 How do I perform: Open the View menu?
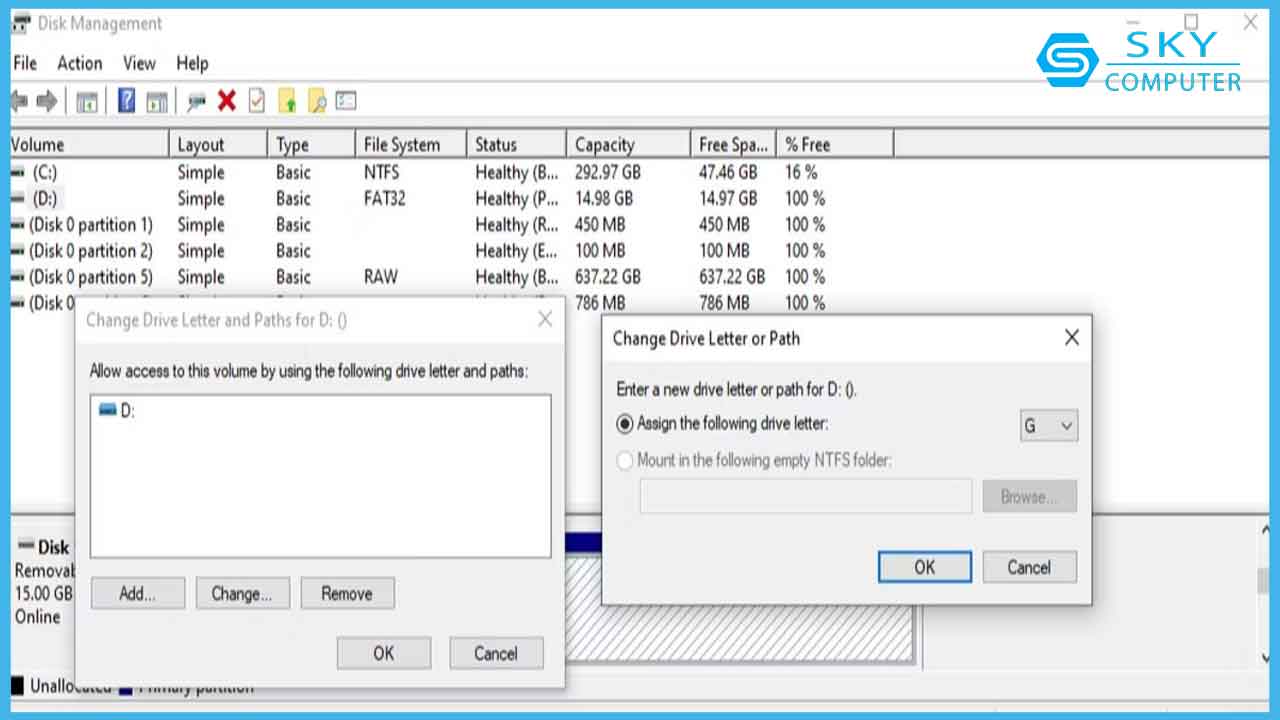click(x=139, y=63)
